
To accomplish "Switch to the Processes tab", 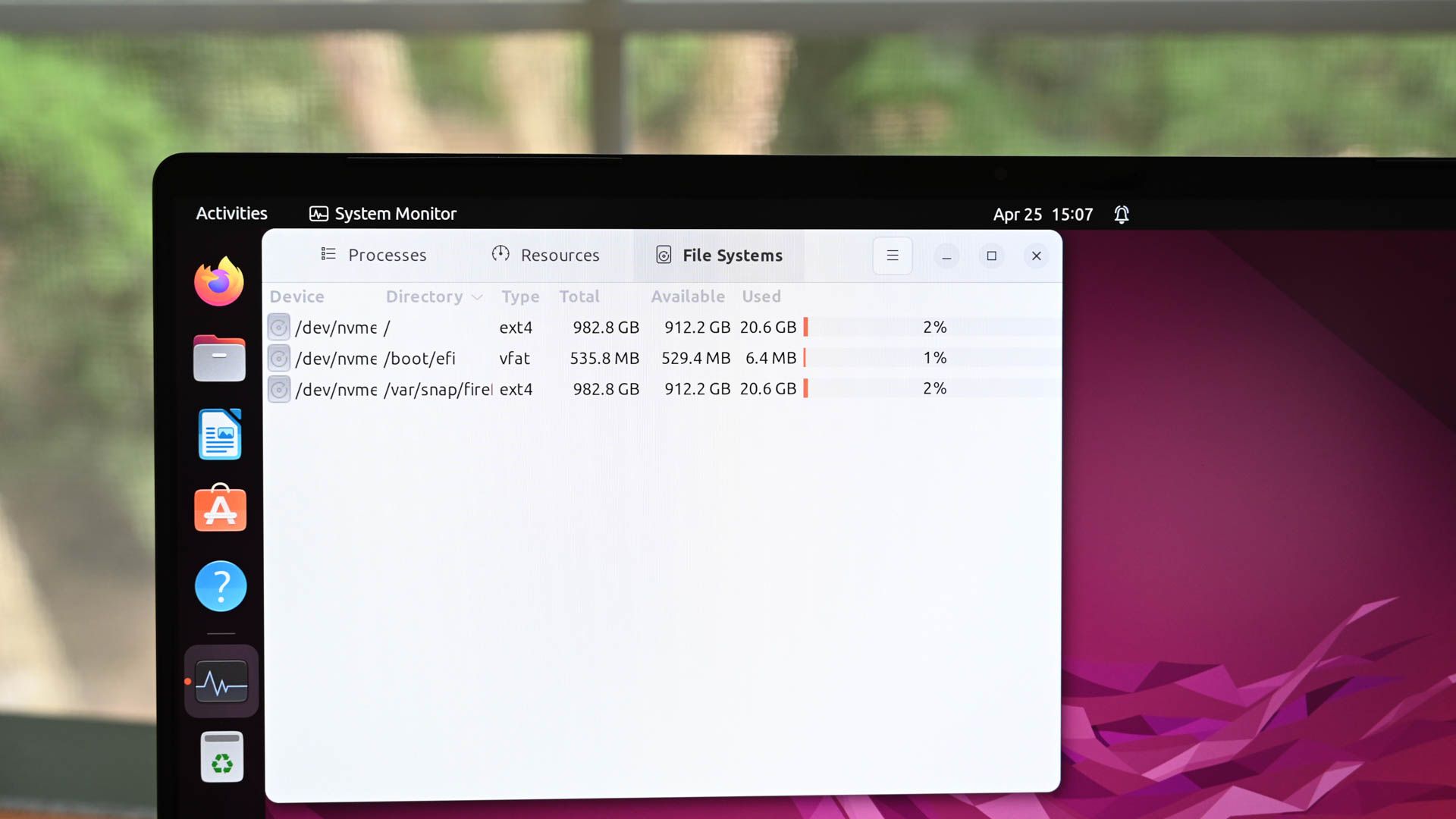I will click(373, 256).
